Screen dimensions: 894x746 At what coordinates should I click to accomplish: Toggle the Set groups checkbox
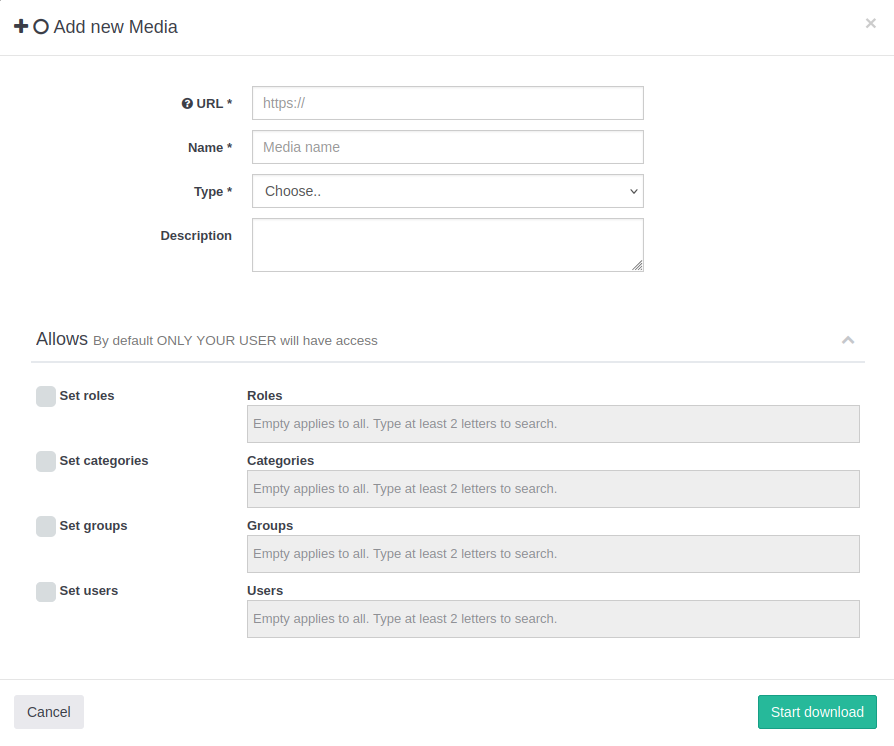[46, 526]
